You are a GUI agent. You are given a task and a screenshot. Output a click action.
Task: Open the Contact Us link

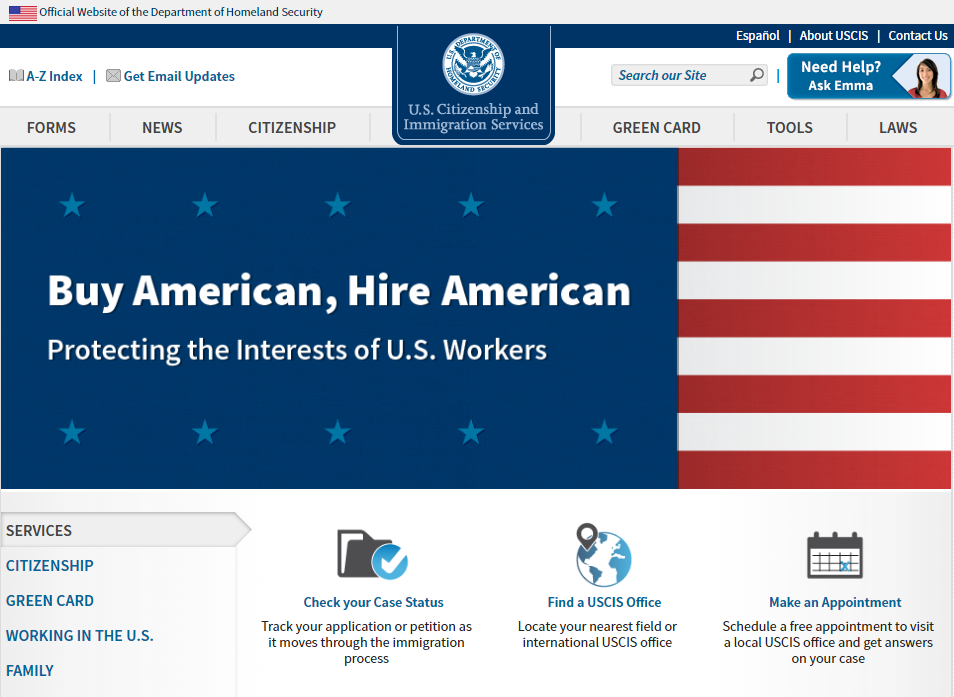(918, 36)
